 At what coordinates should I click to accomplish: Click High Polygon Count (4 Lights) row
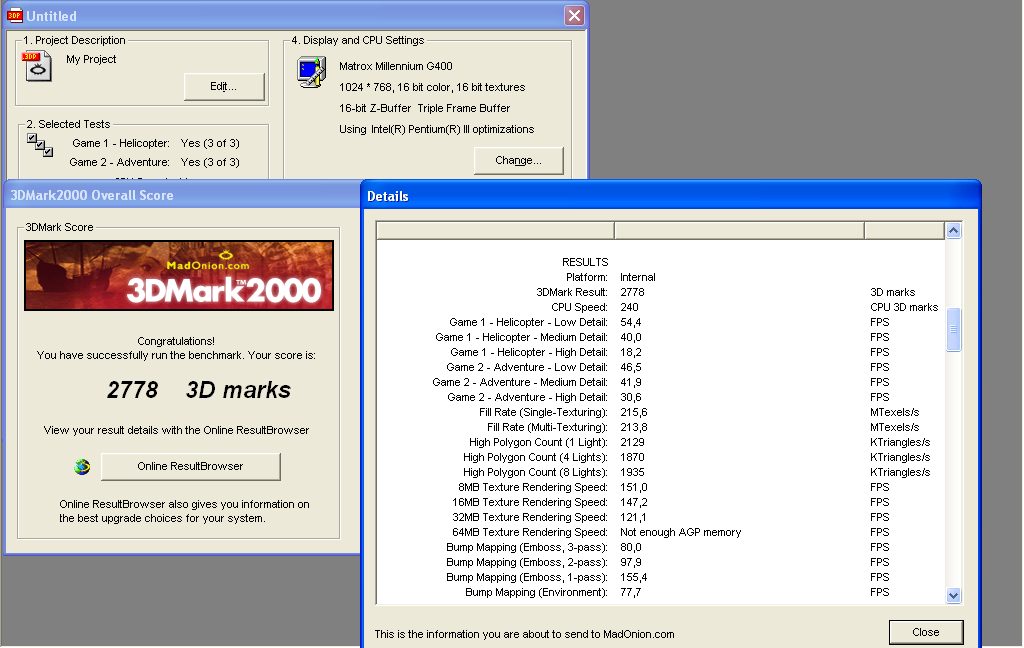click(661, 457)
